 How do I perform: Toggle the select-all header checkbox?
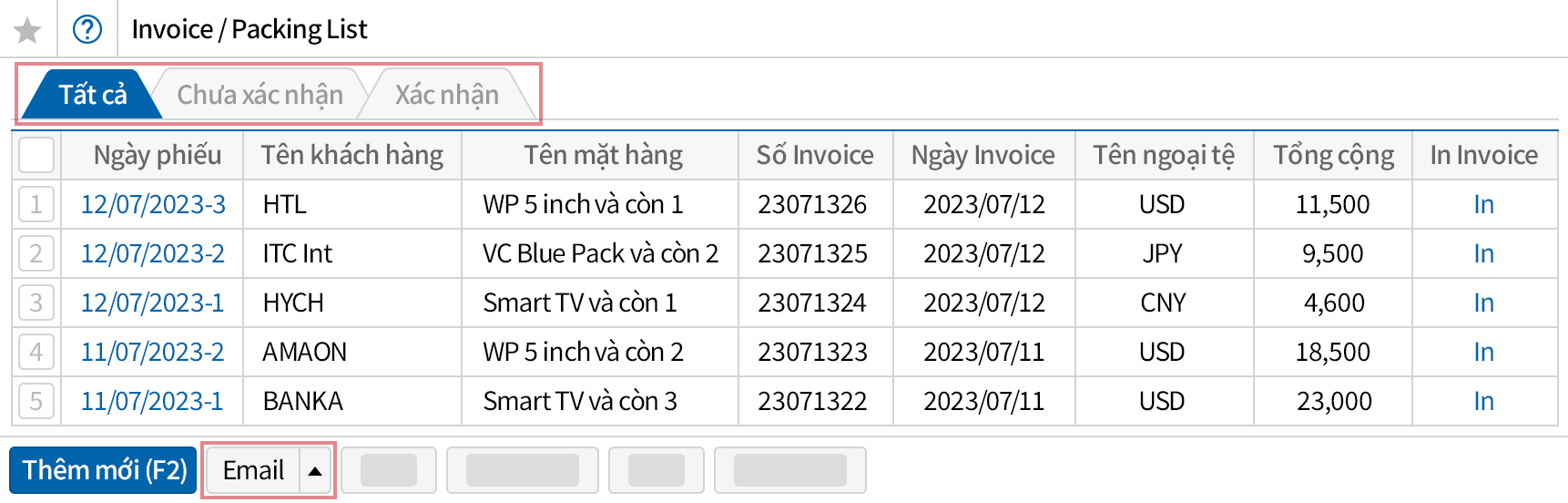tap(36, 155)
